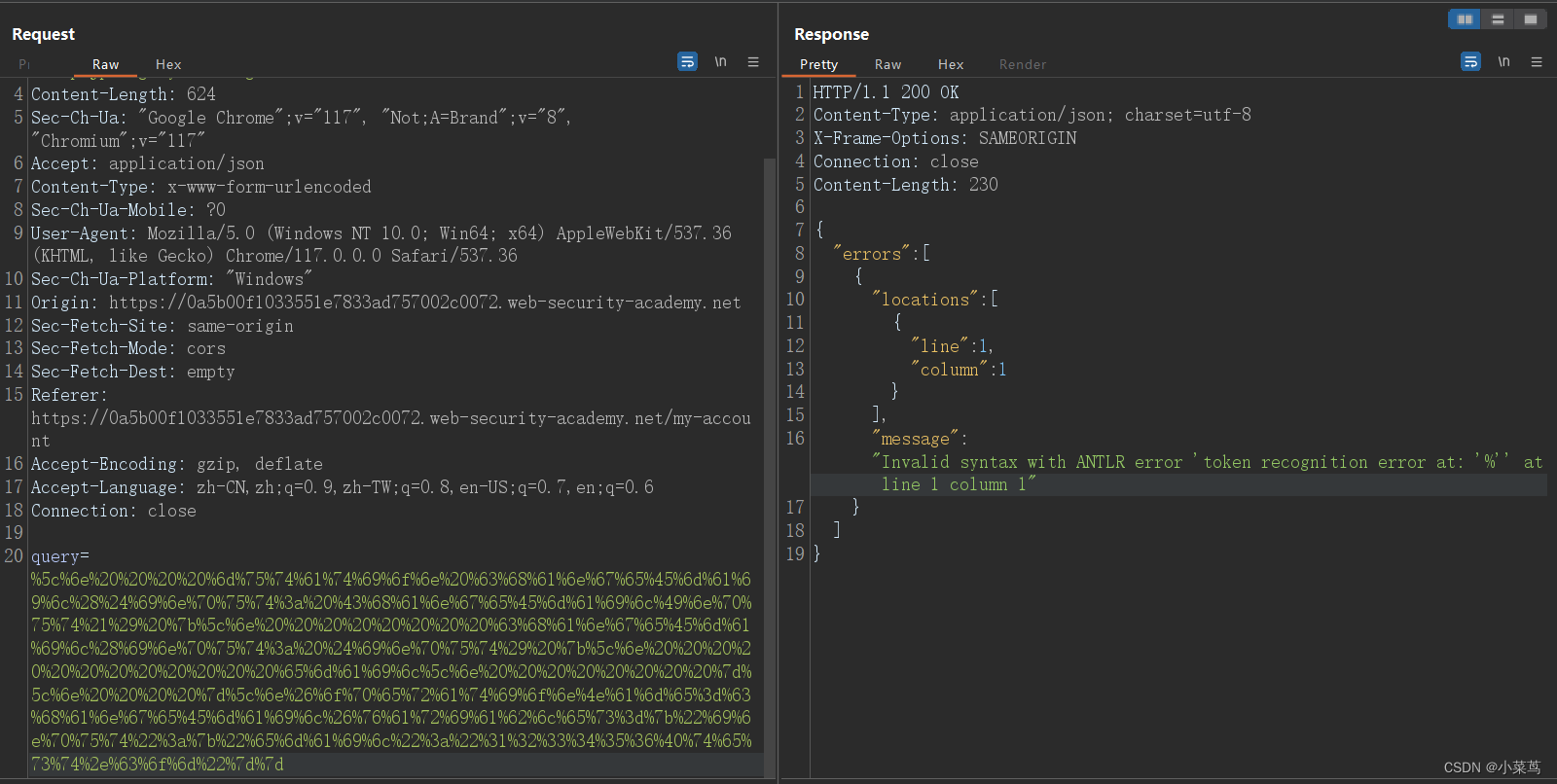
Task: Click the 'HTTP/1.1 200 OK' status line
Action: pos(887,92)
